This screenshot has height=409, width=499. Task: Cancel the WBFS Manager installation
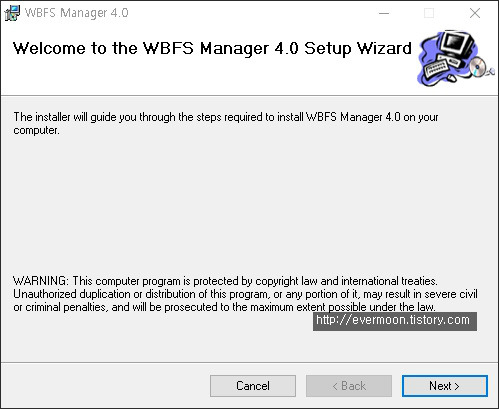point(253,386)
